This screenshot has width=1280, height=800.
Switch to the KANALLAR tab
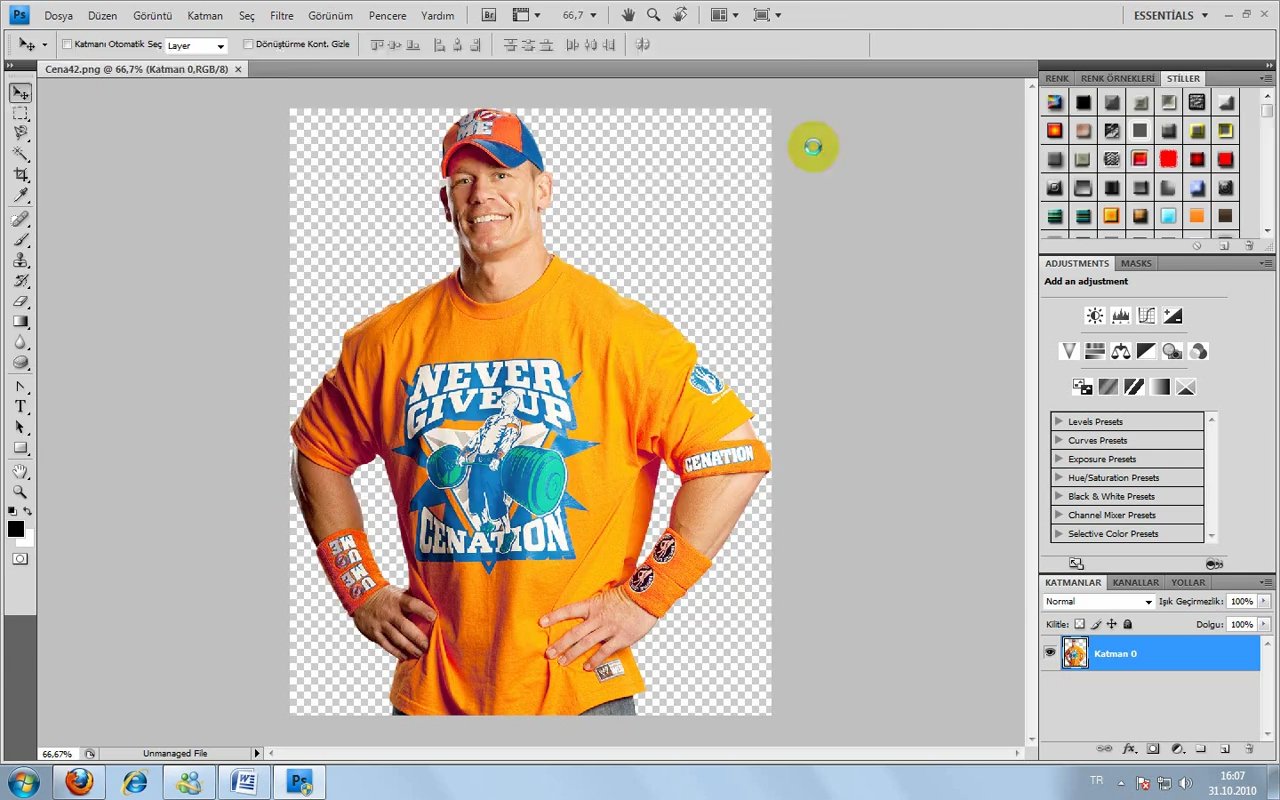[1136, 582]
